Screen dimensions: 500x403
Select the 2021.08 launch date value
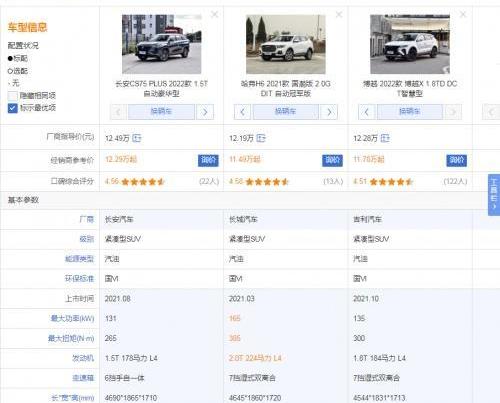tap(117, 299)
